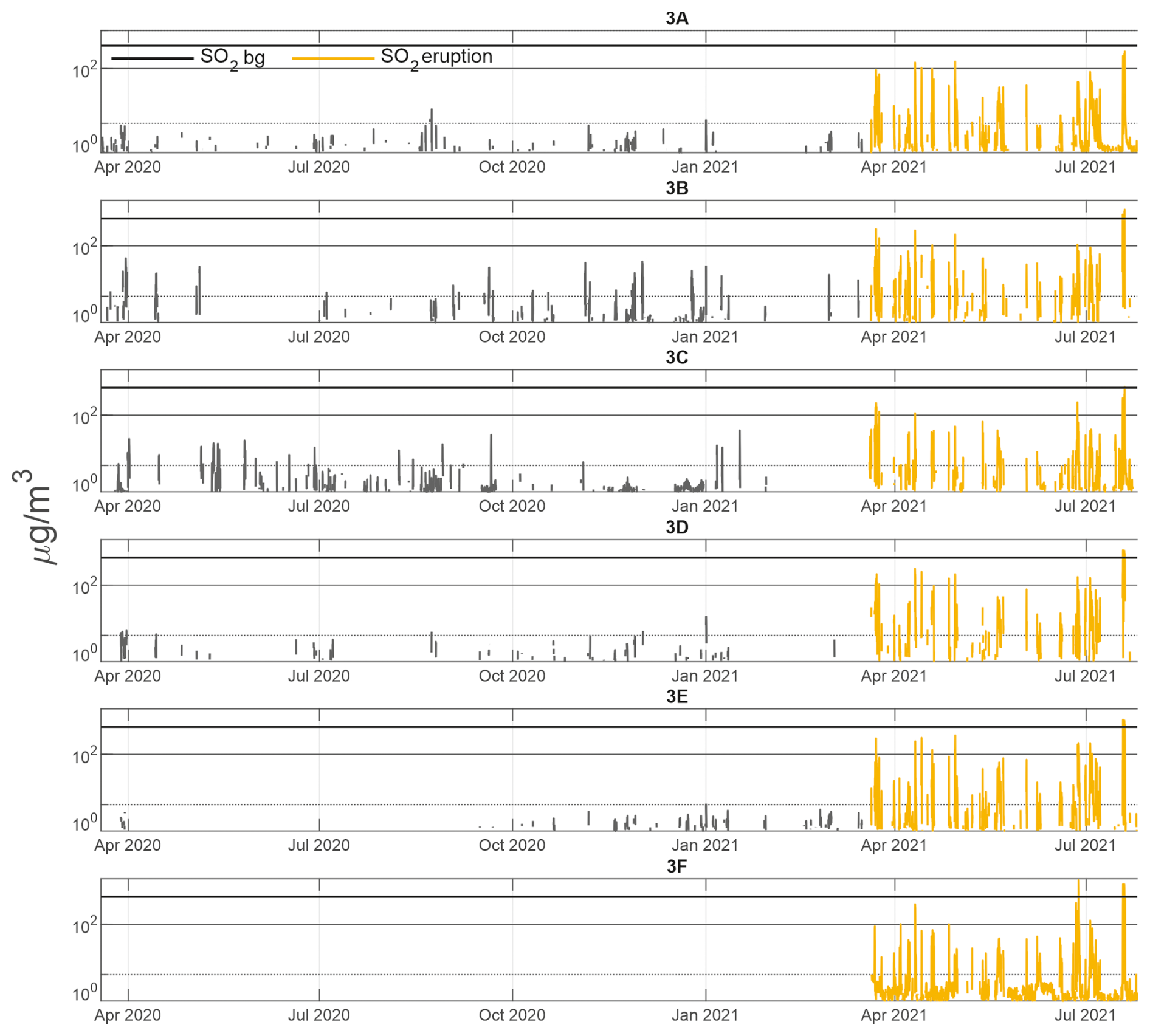Viewport: 1150px width, 1036px height.
Task: Click Jan 2021 tick label under panel 3A
Action: coord(704,167)
